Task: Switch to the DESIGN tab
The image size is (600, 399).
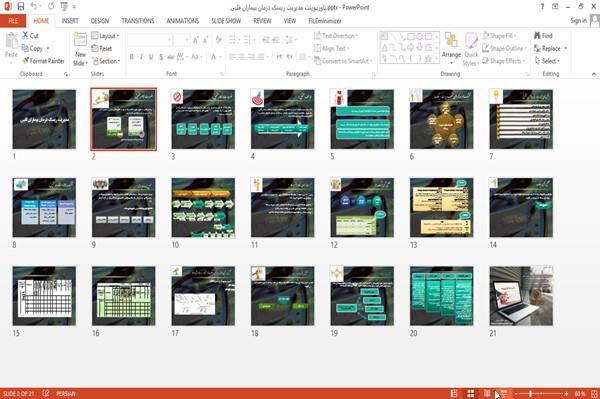Action: tap(99, 21)
